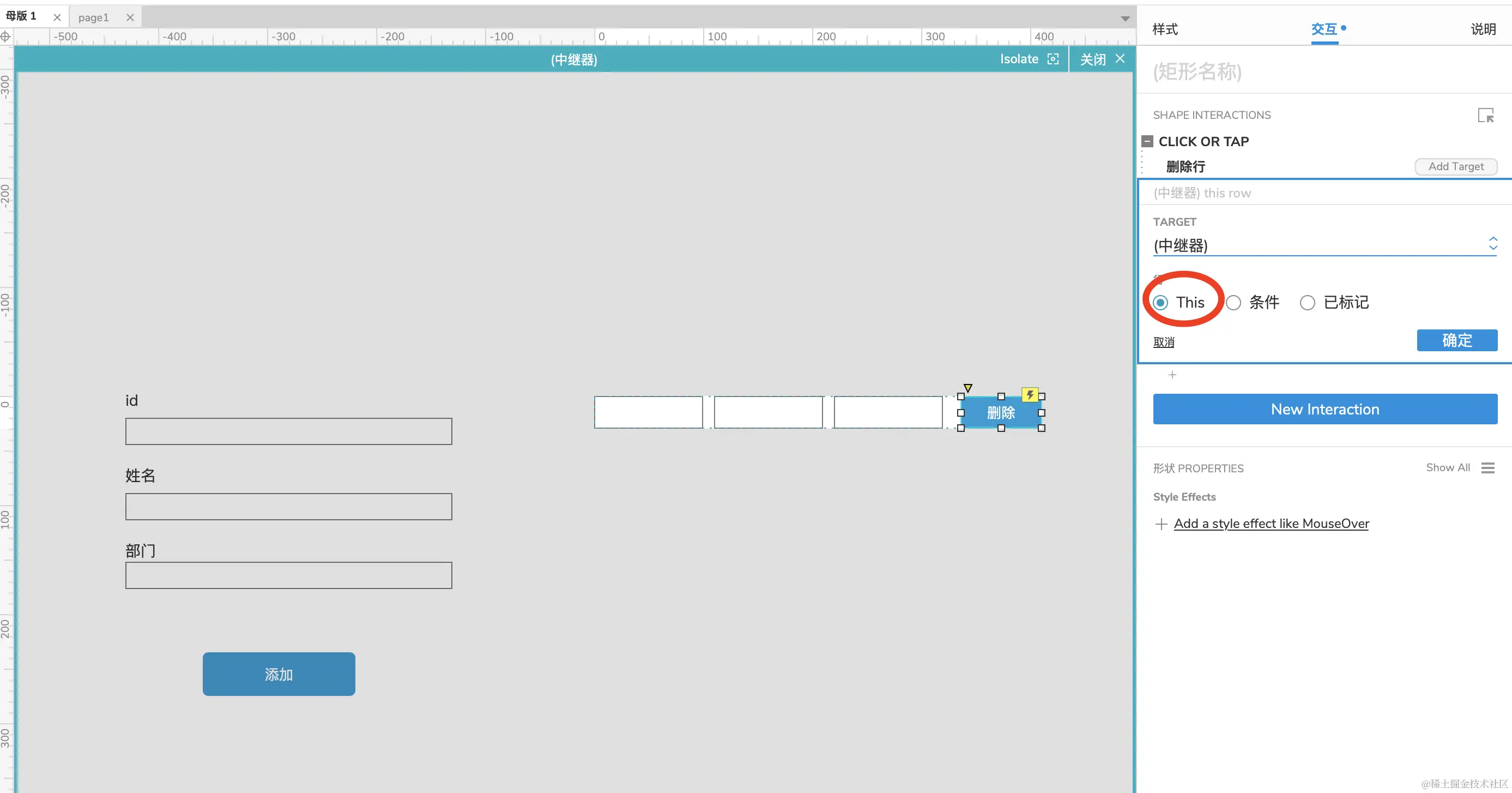Select the 条件 radio option
1512x793 pixels.
(1234, 303)
